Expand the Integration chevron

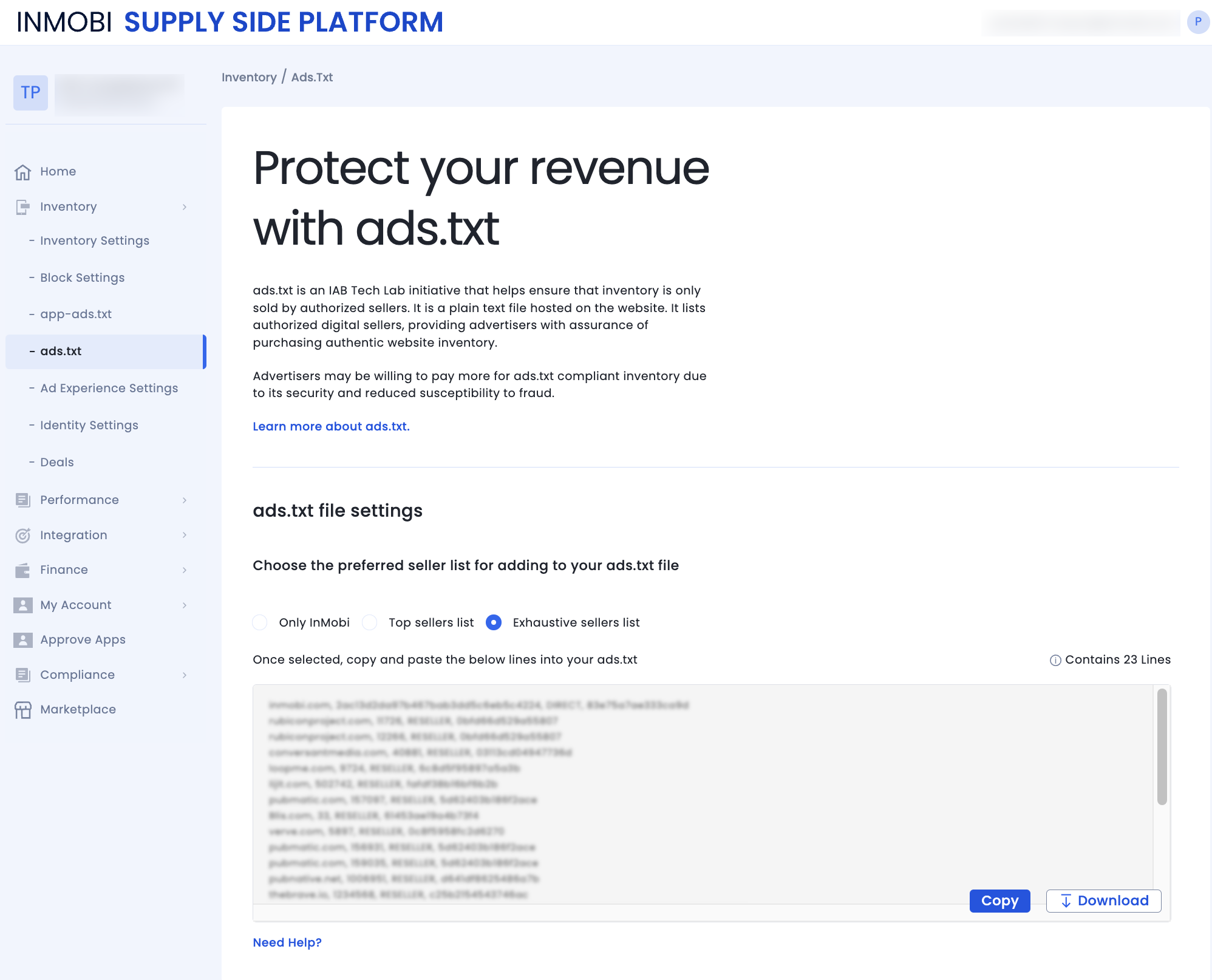click(x=185, y=535)
